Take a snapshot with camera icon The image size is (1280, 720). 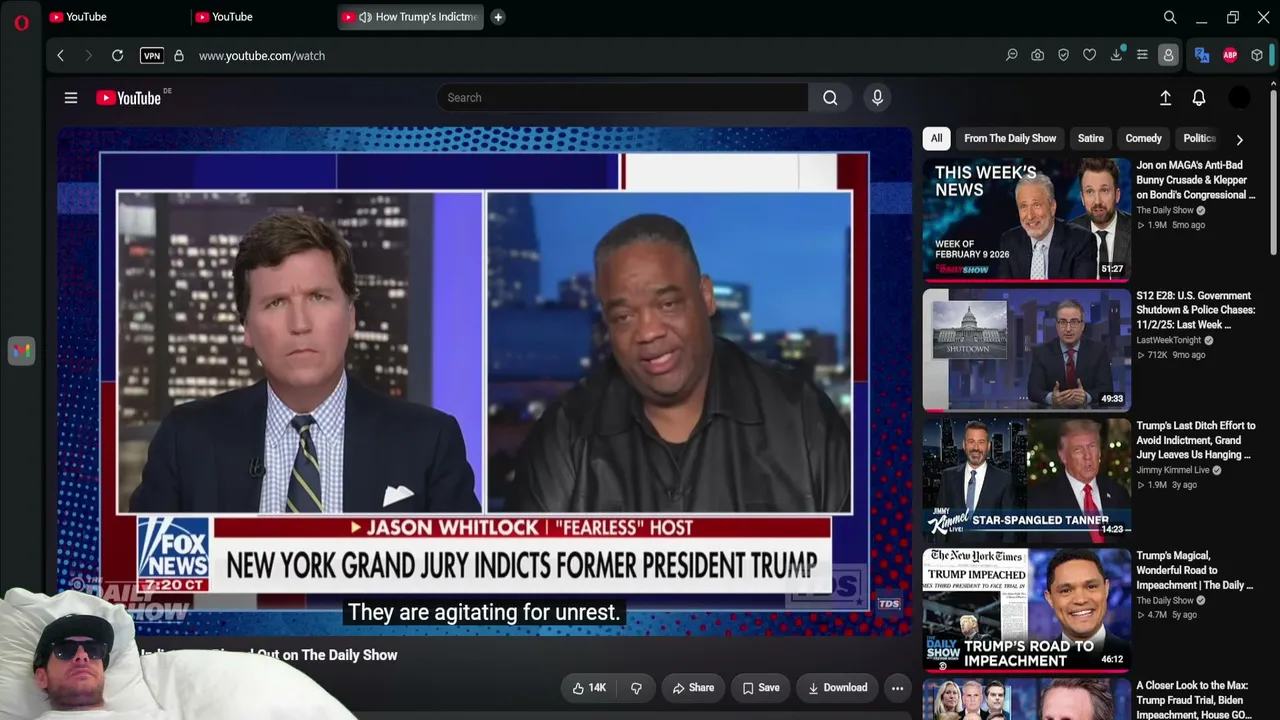tap(1038, 56)
